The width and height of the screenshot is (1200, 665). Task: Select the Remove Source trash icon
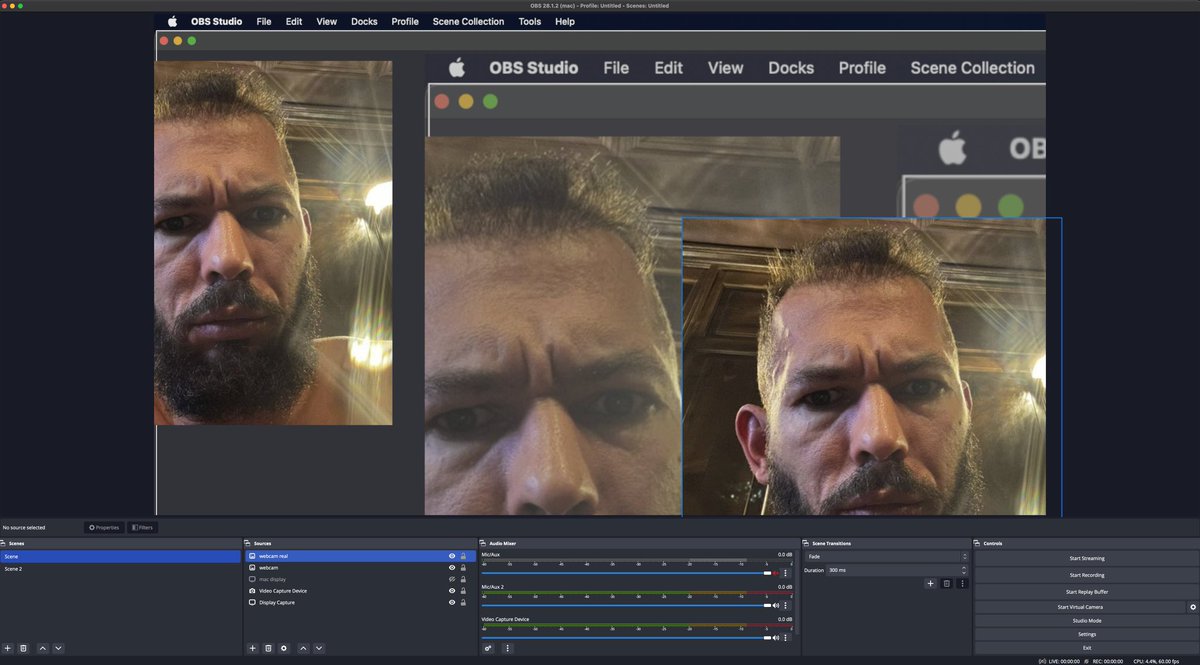(x=269, y=648)
